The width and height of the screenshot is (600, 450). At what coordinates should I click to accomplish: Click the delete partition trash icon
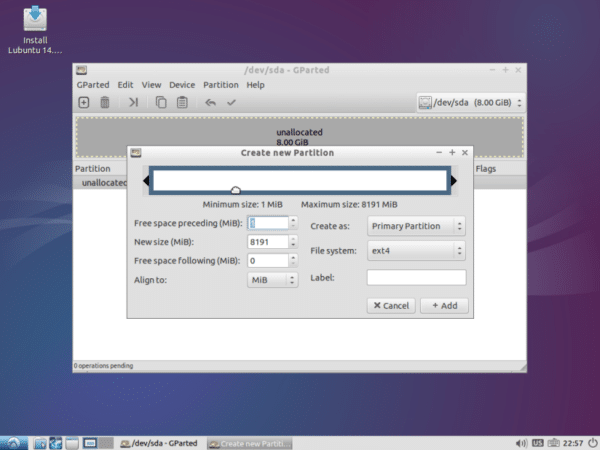tap(104, 103)
